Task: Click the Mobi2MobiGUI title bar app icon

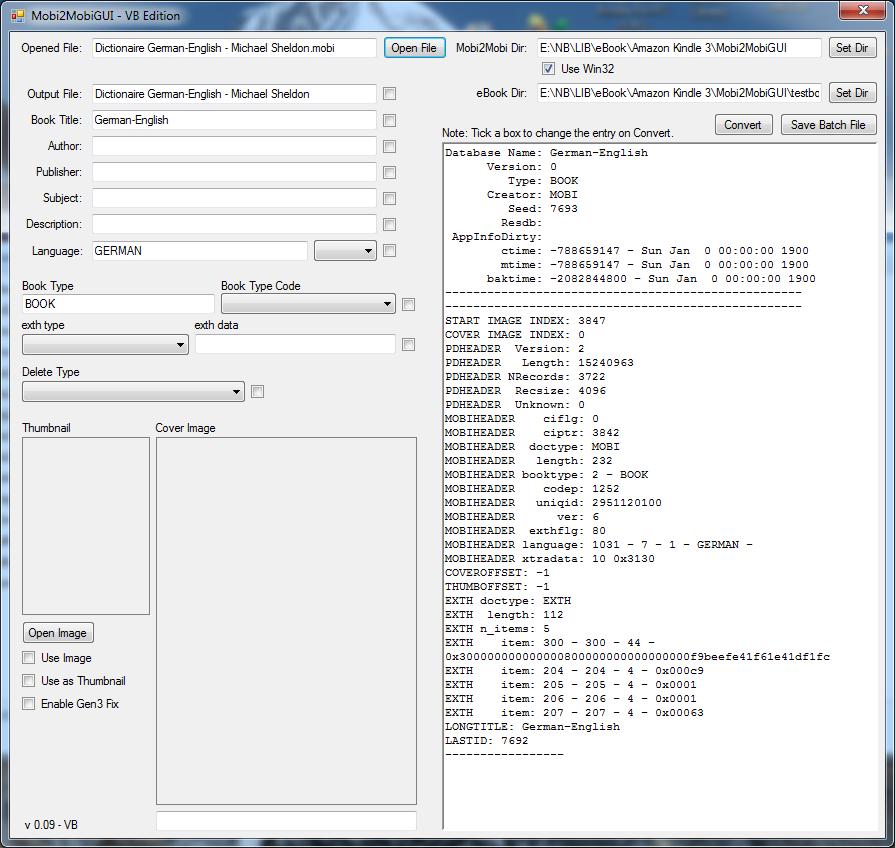Action: click(x=17, y=16)
